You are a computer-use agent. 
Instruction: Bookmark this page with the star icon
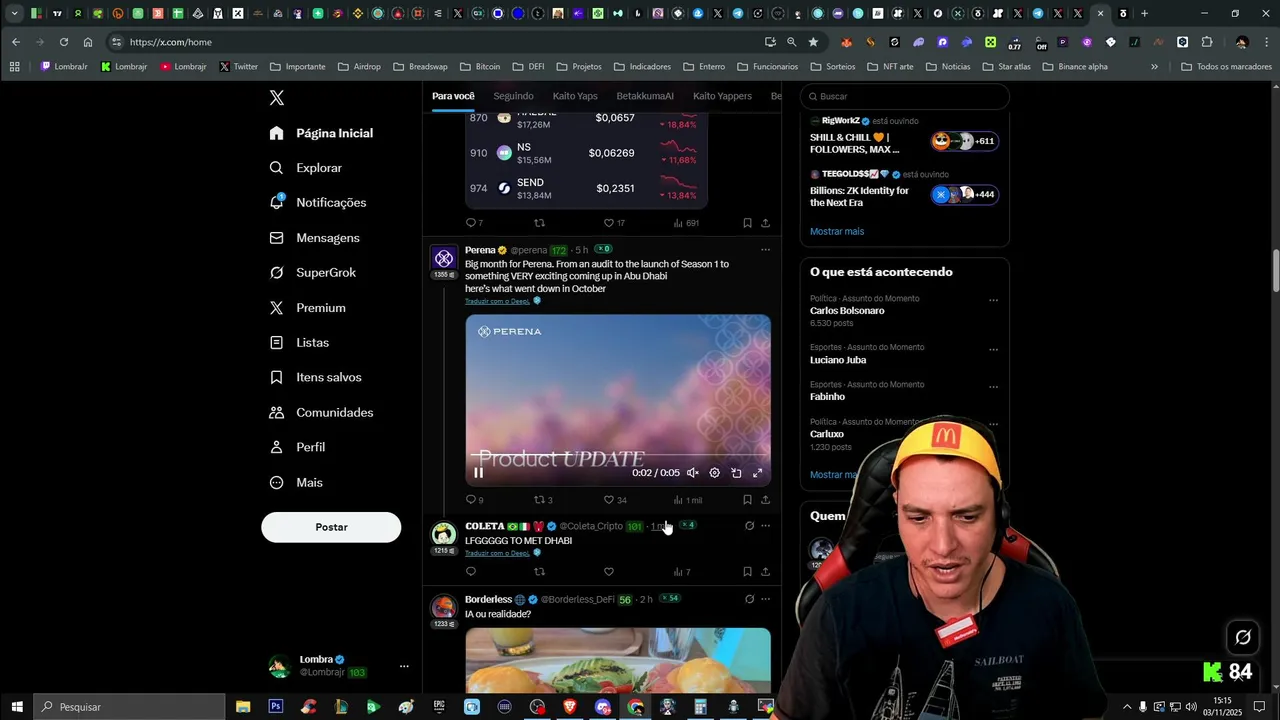[x=813, y=42]
